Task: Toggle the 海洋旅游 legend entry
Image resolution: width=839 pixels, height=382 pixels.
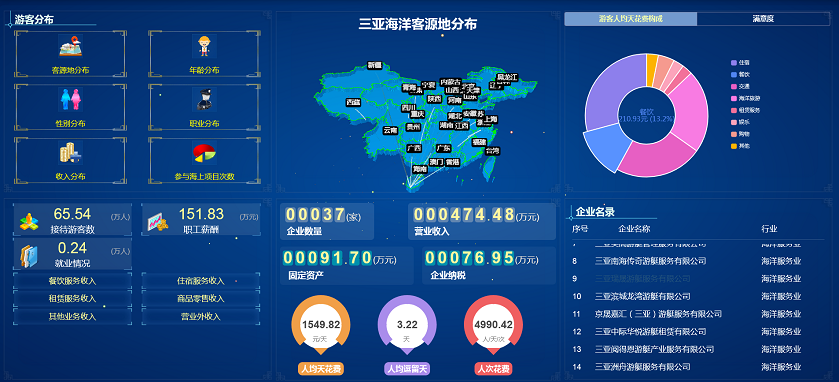Action: pos(746,98)
